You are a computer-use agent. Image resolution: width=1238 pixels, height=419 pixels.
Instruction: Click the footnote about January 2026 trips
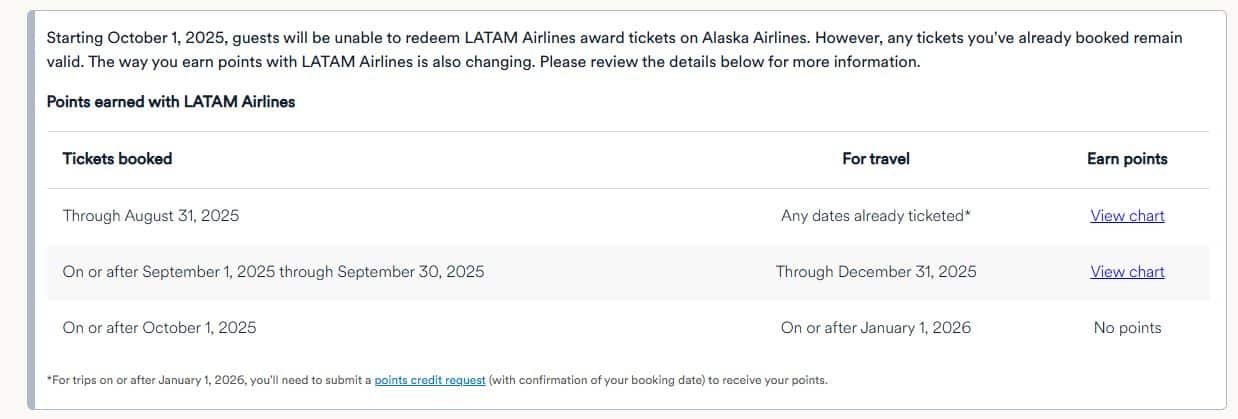point(437,380)
